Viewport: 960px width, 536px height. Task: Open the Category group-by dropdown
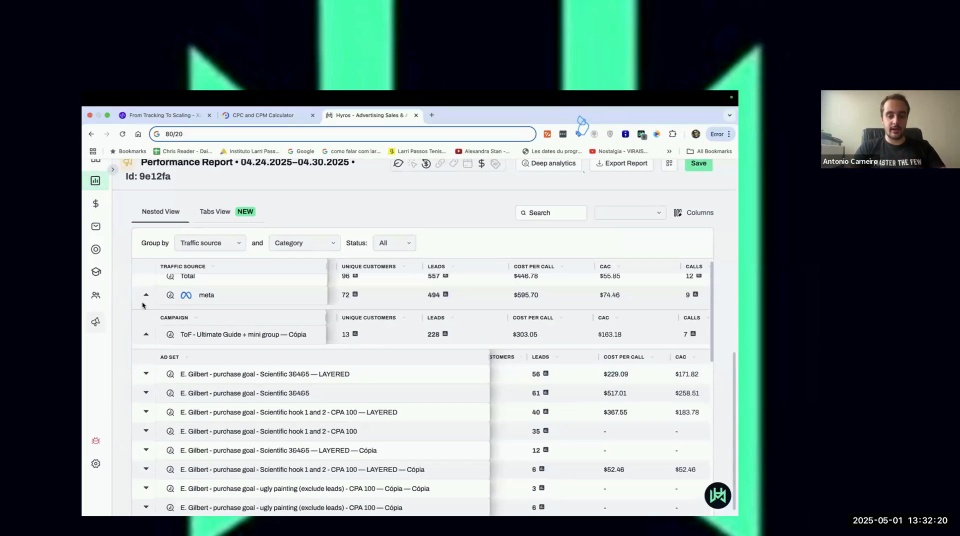(304, 243)
